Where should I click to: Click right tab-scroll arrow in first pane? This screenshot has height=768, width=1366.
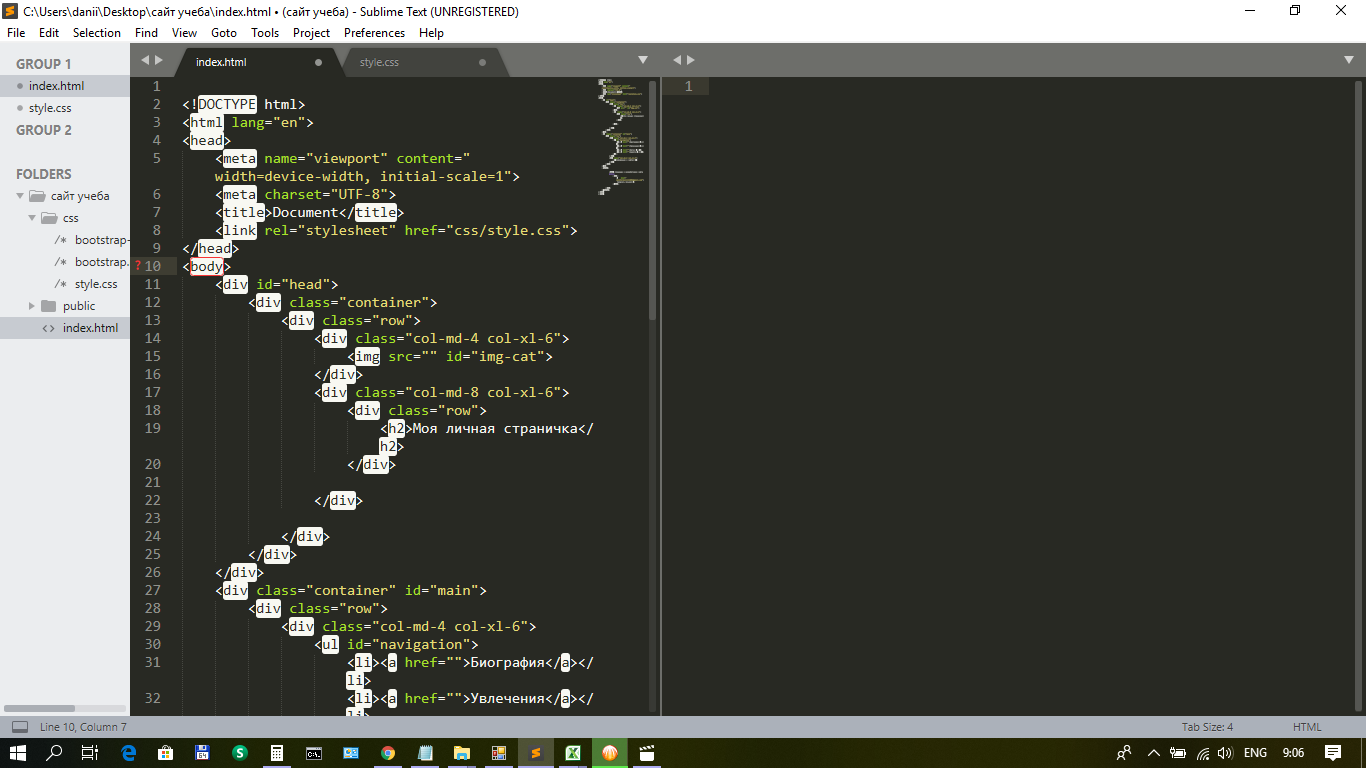click(157, 60)
